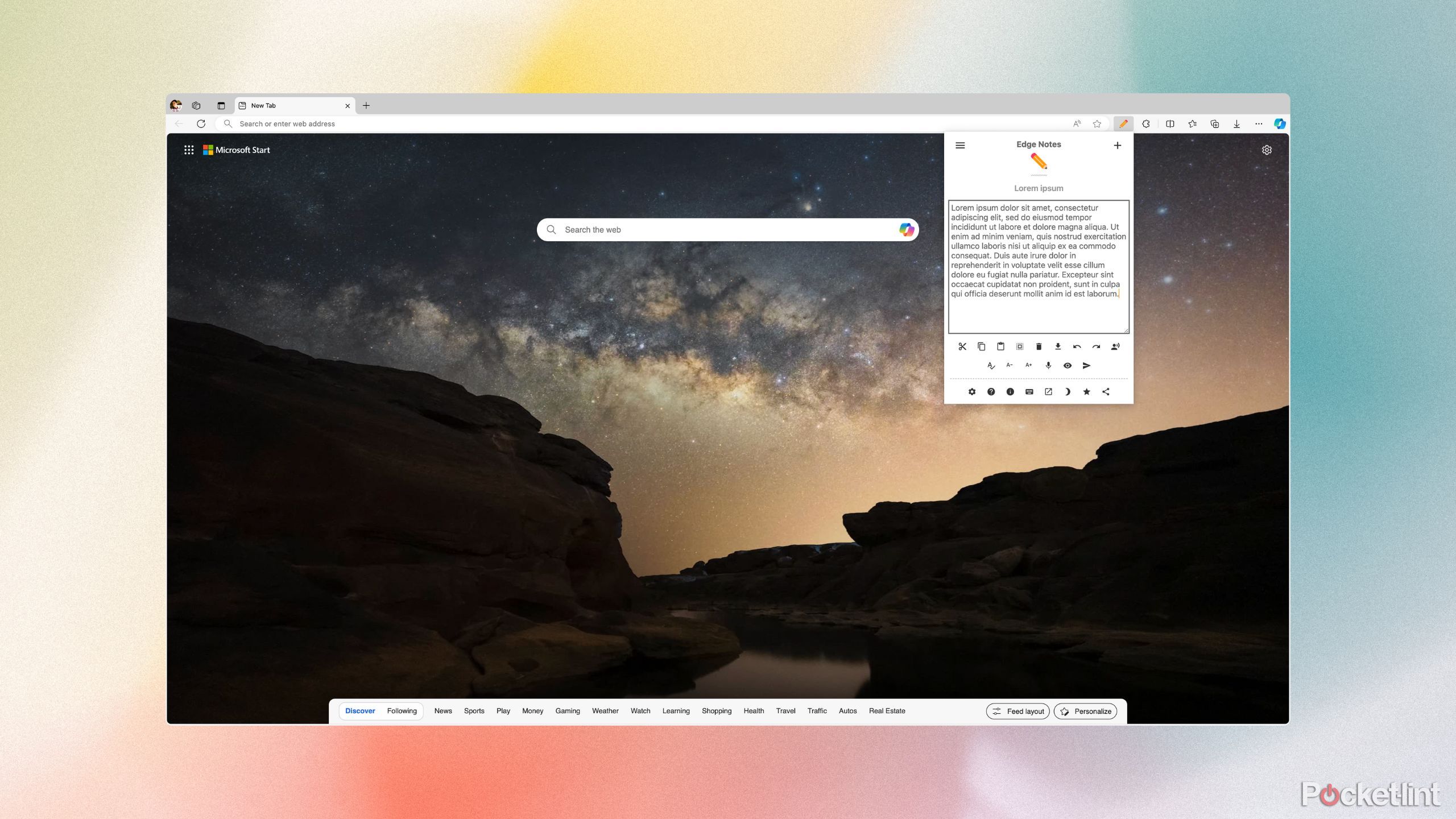The width and height of the screenshot is (1456, 819).
Task: Toggle the Edge Notes preview/eye icon
Action: pos(1067,365)
